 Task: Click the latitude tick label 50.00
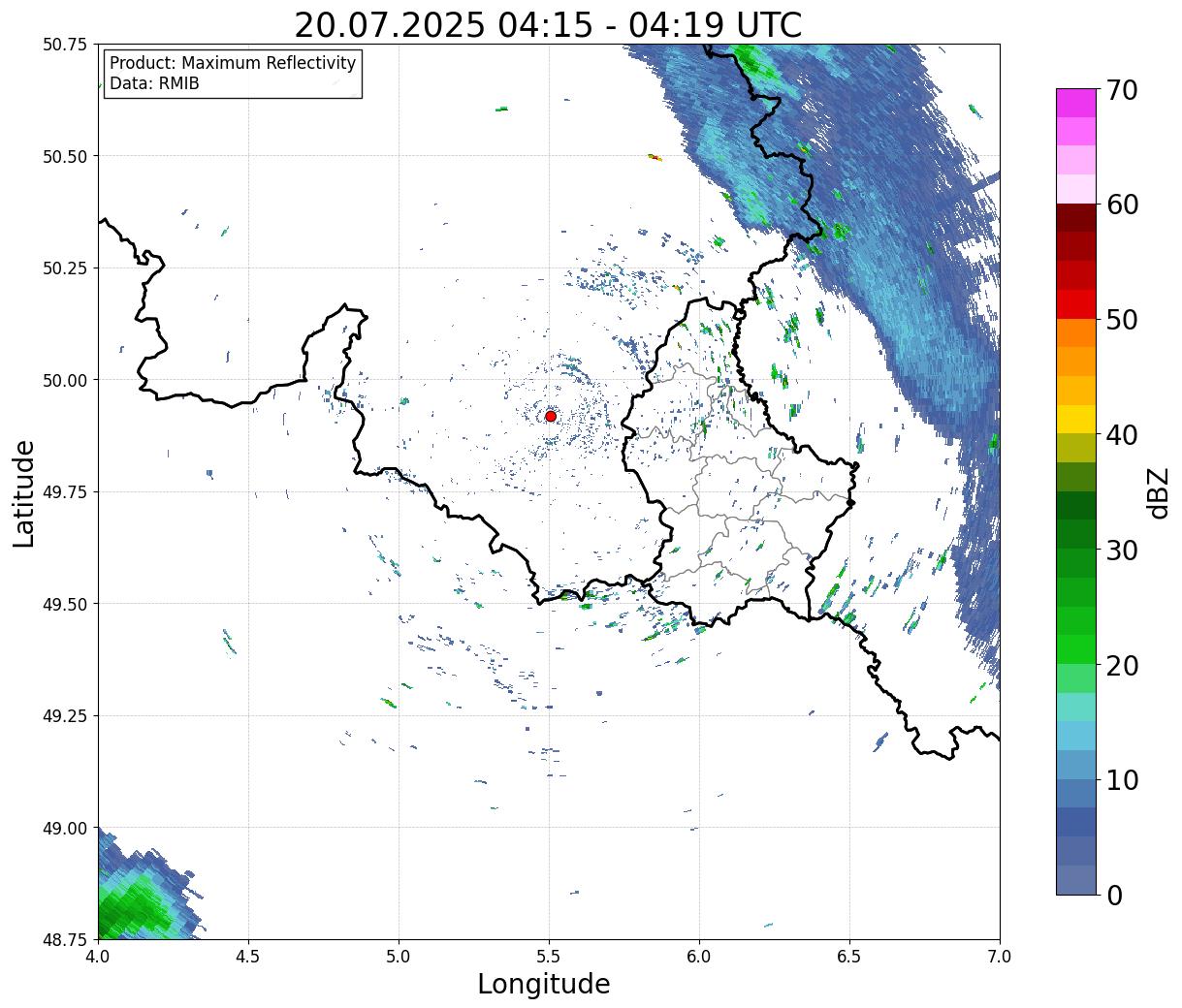pyautogui.click(x=65, y=380)
